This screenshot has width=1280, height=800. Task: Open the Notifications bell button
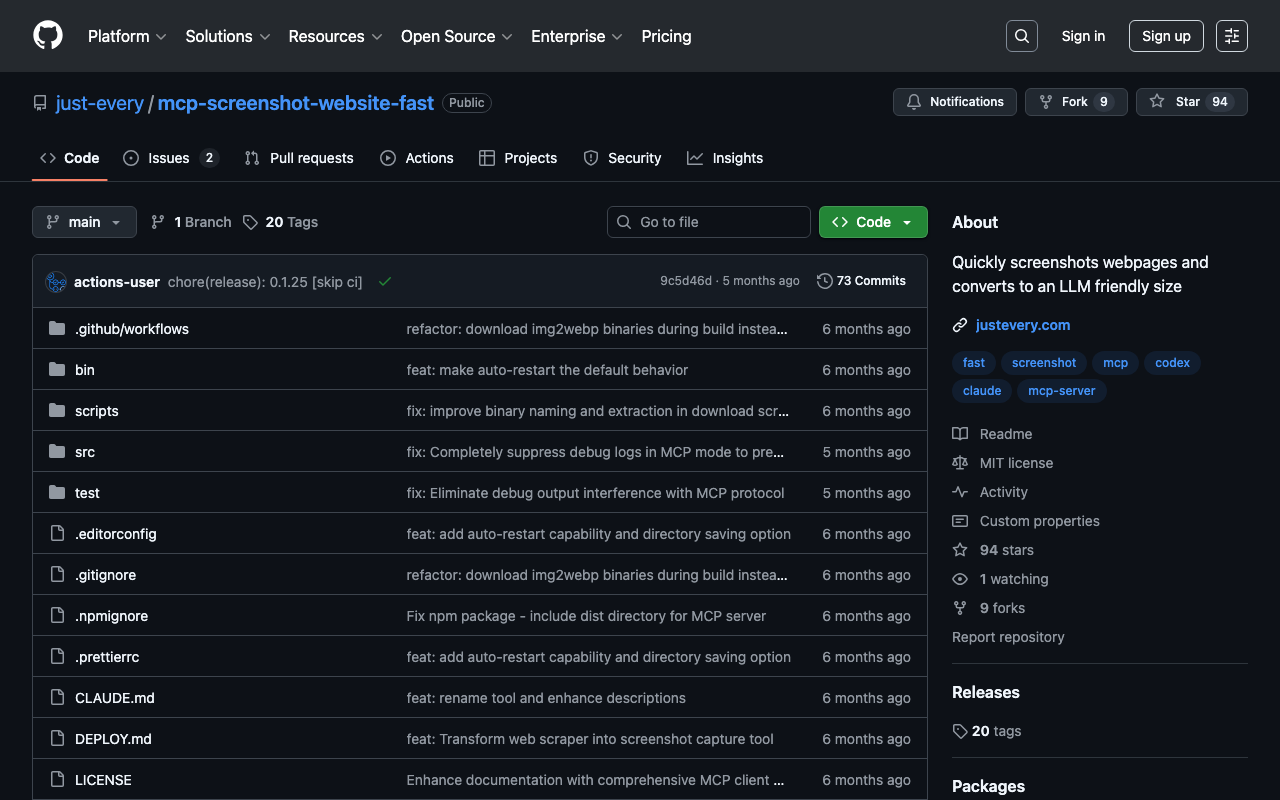click(954, 102)
